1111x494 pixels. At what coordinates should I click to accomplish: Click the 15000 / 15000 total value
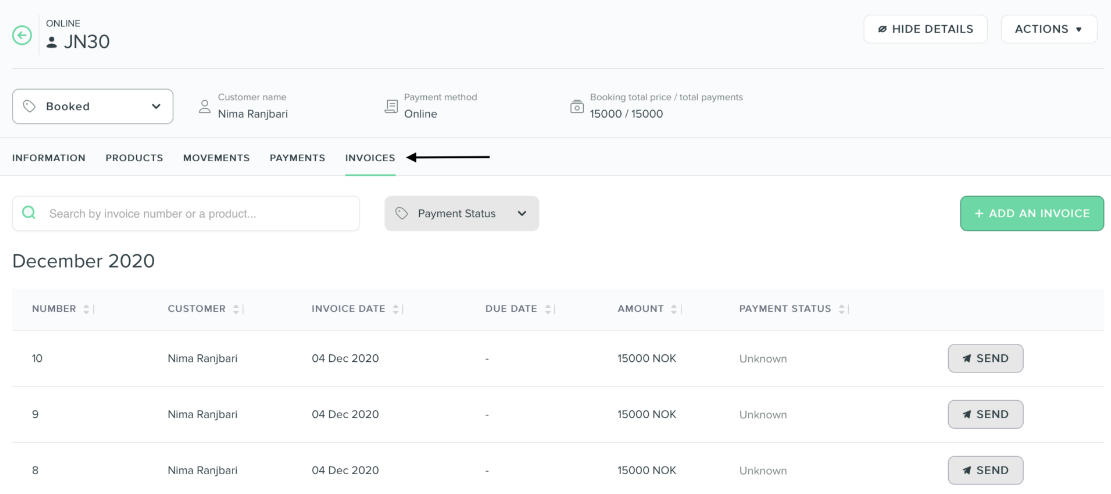pos(626,113)
